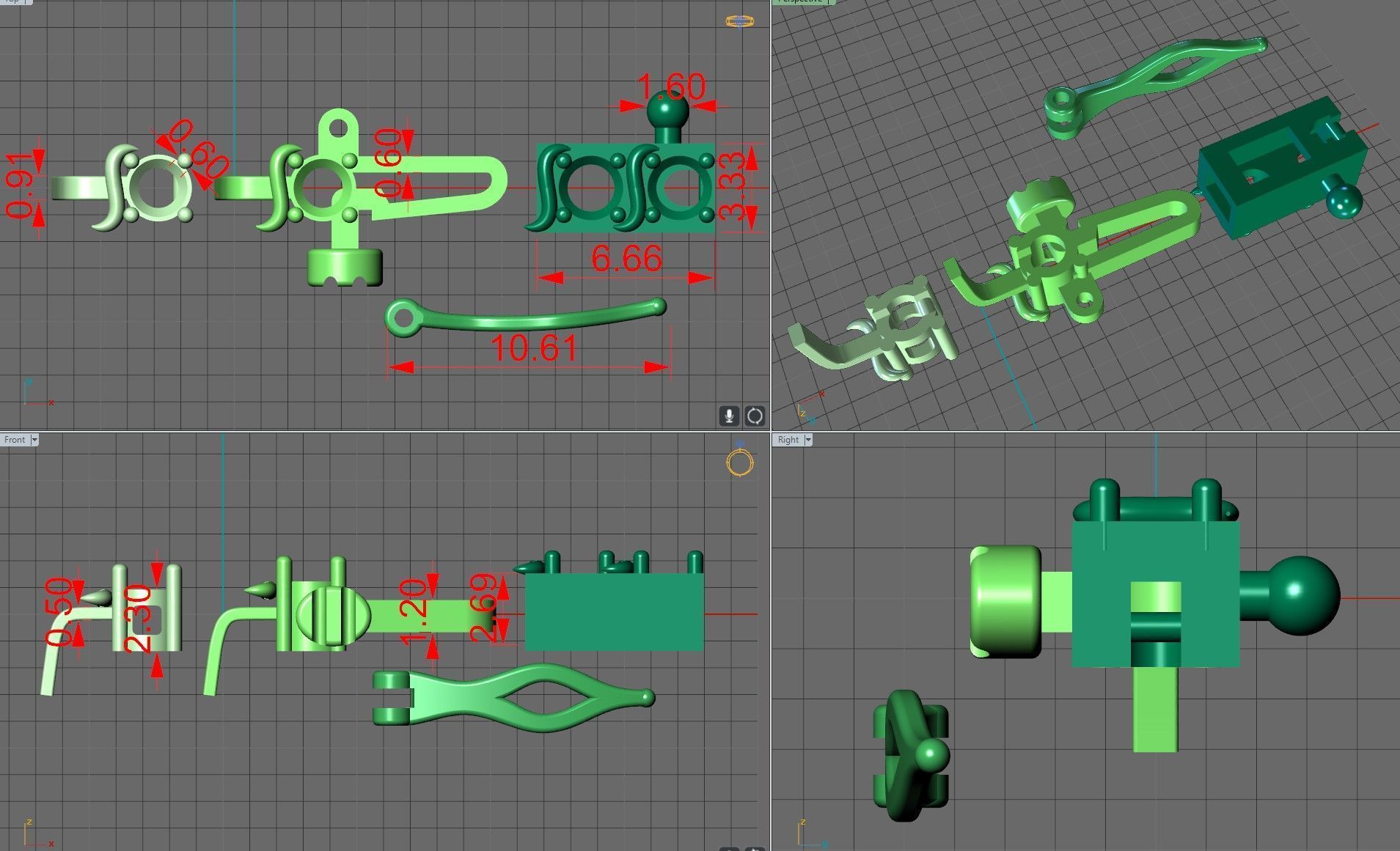1400x851 pixels.
Task: Click the orange ring widget in Front viewport corner
Action: (740, 462)
